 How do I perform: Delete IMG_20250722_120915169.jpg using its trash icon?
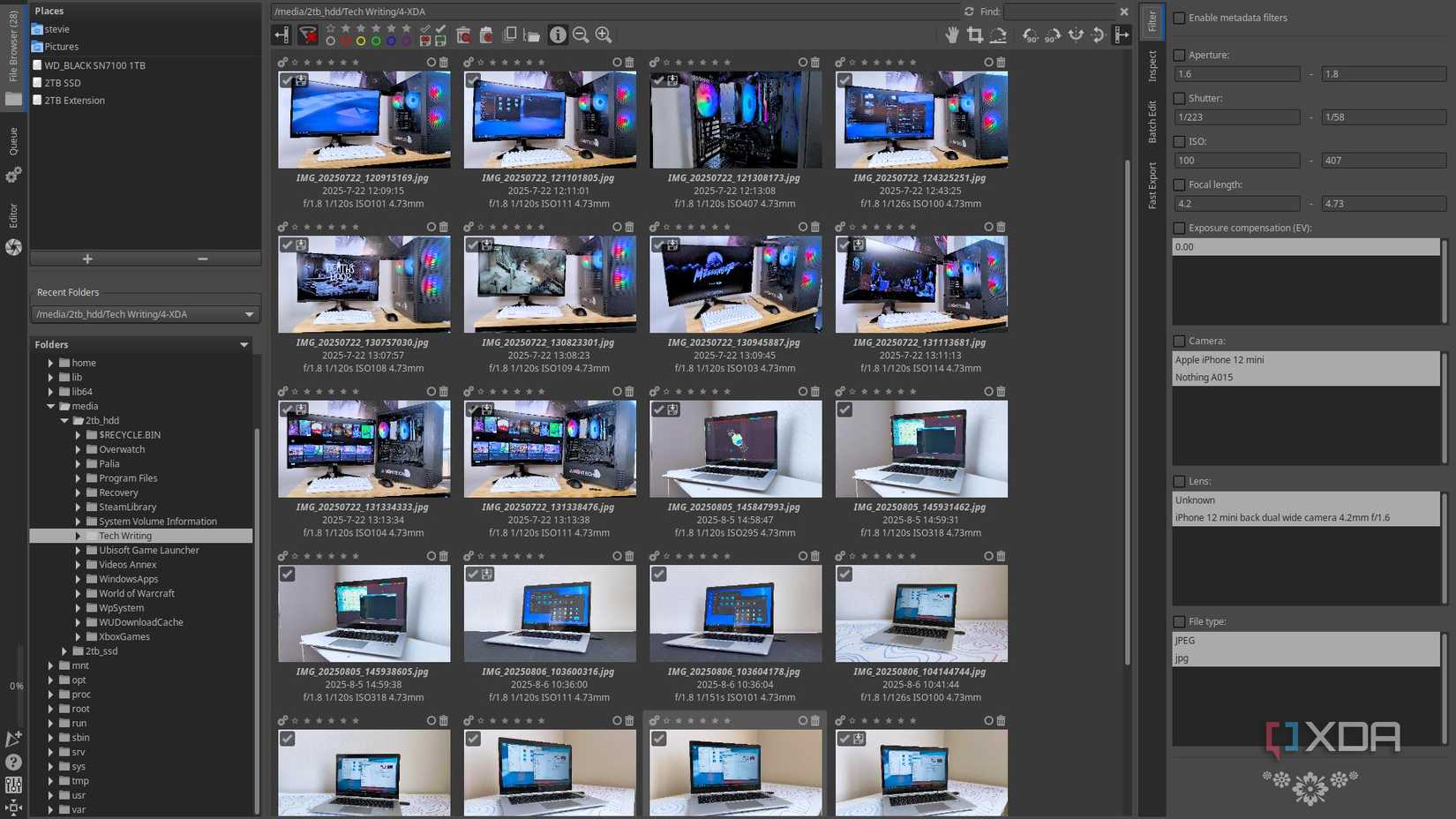click(444, 63)
